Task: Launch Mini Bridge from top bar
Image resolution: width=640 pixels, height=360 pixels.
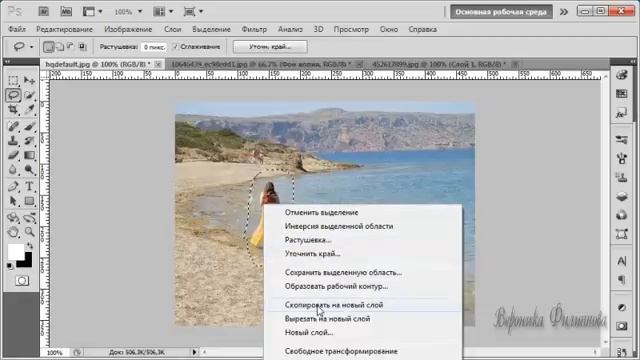Action: tap(66, 11)
